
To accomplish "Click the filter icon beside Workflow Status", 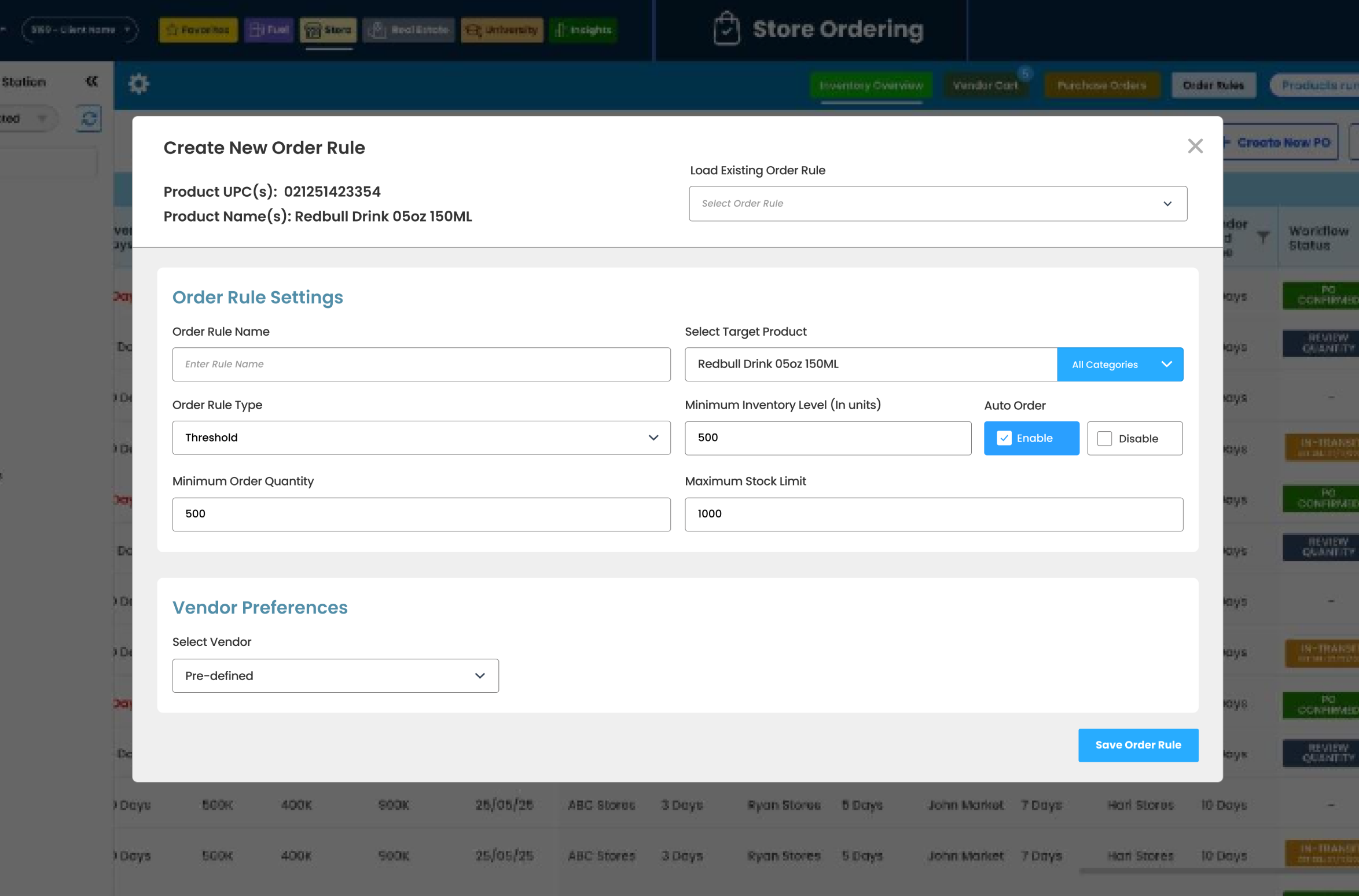I will [x=1263, y=237].
